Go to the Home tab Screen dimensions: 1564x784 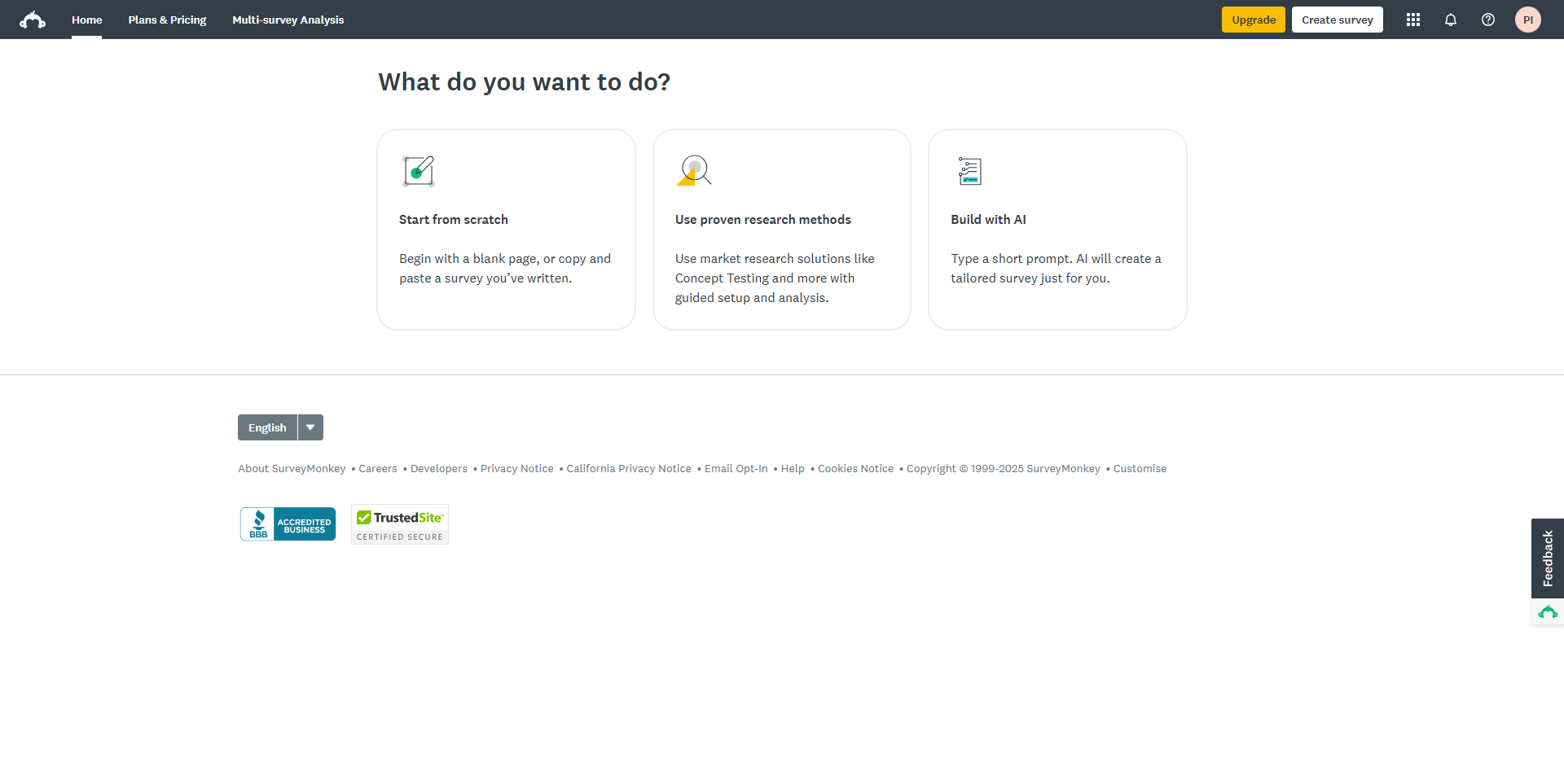[x=86, y=20]
